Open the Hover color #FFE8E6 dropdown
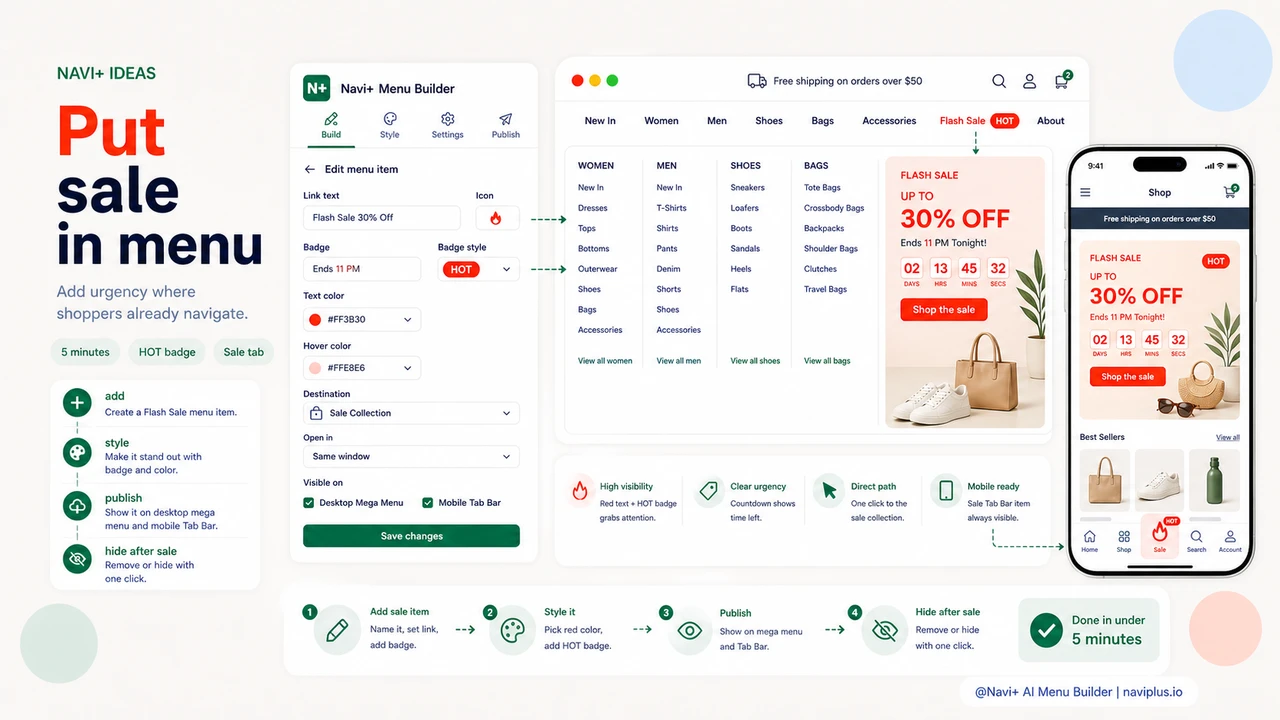 click(x=362, y=367)
